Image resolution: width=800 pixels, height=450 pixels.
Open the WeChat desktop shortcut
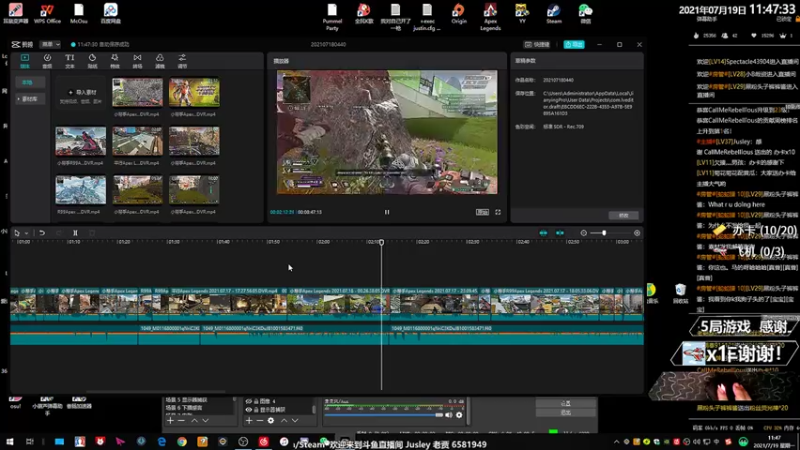point(585,14)
